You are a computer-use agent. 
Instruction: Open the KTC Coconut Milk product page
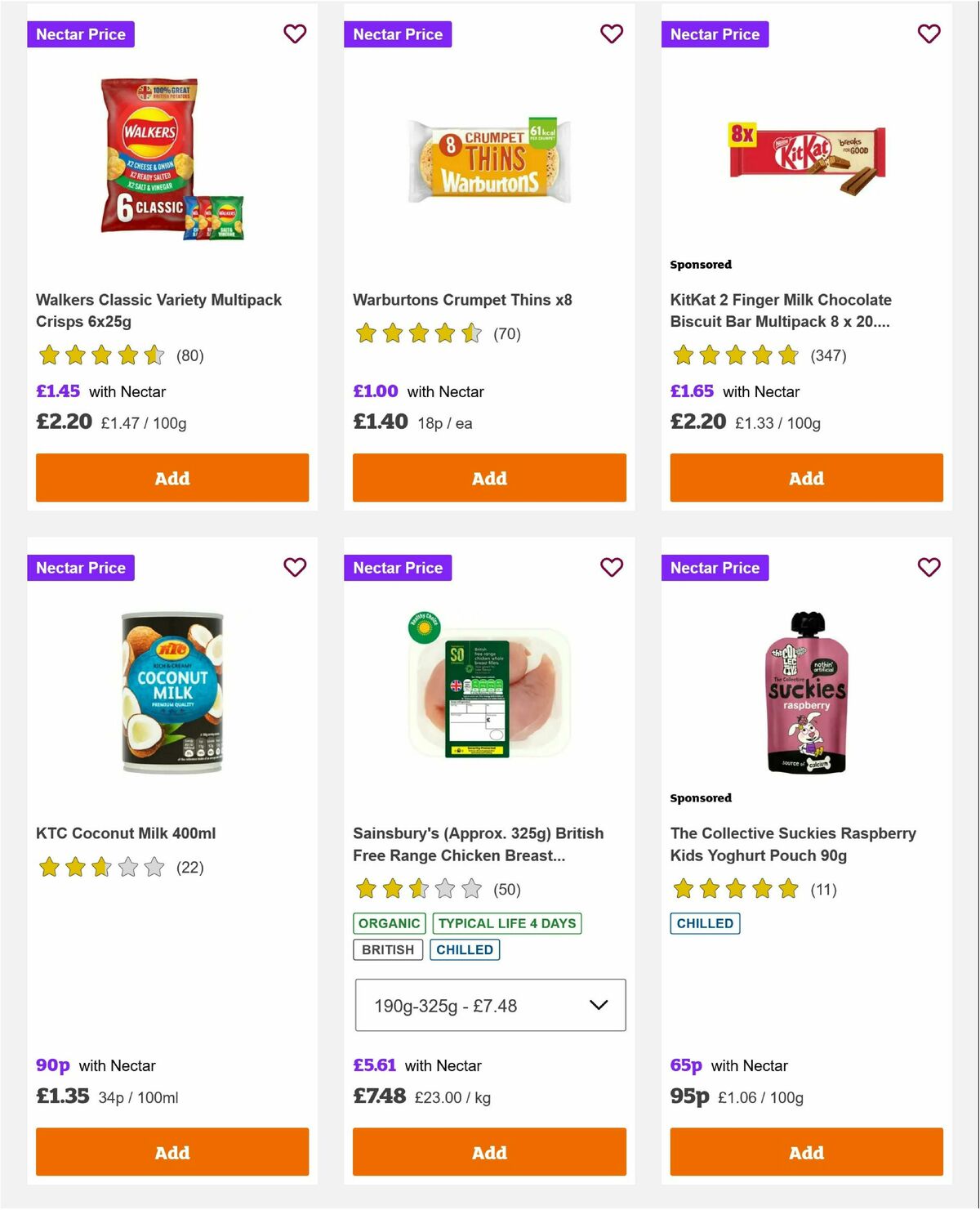[127, 833]
